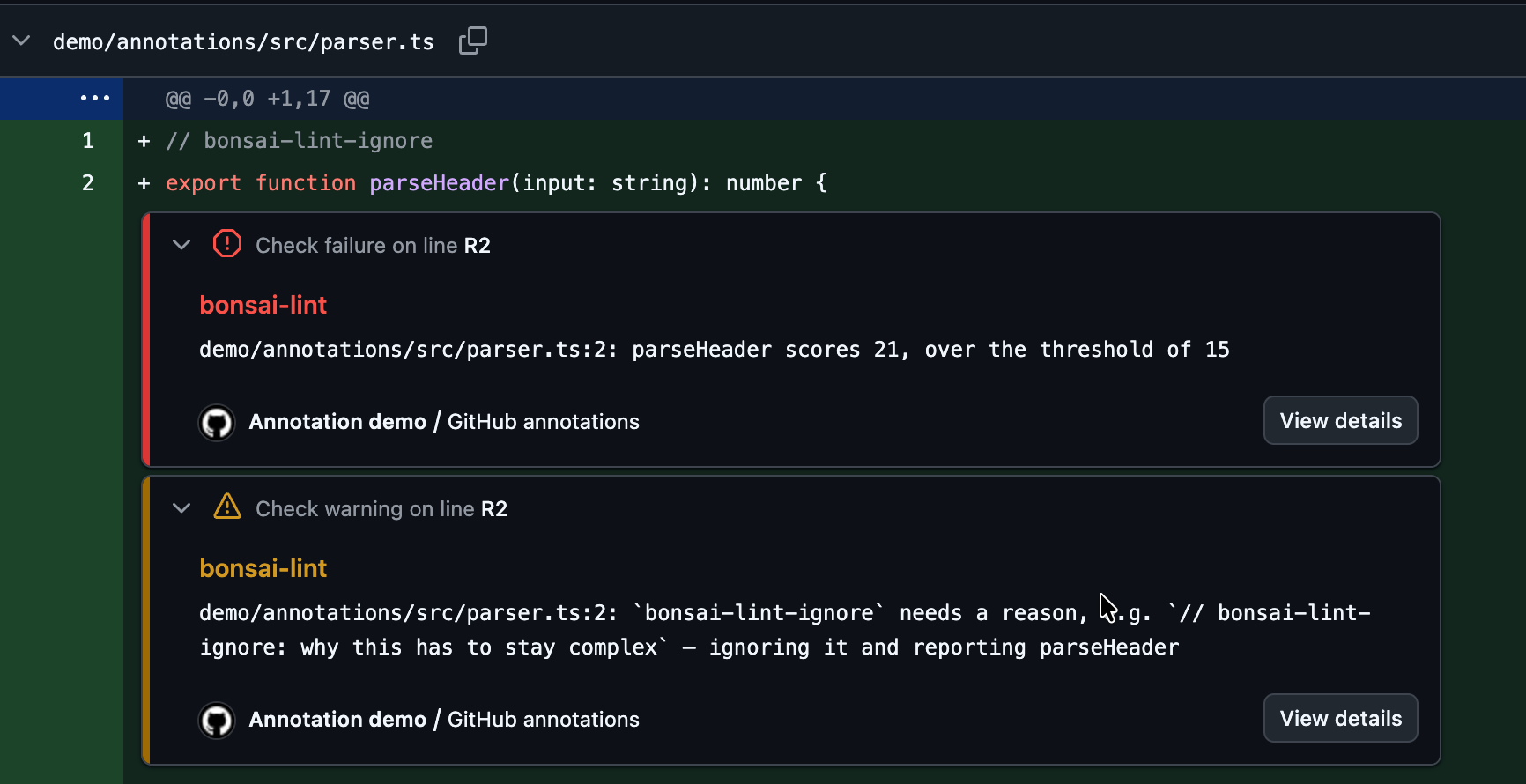Collapse the Check warning annotation
This screenshot has width=1526, height=784.
tap(181, 508)
